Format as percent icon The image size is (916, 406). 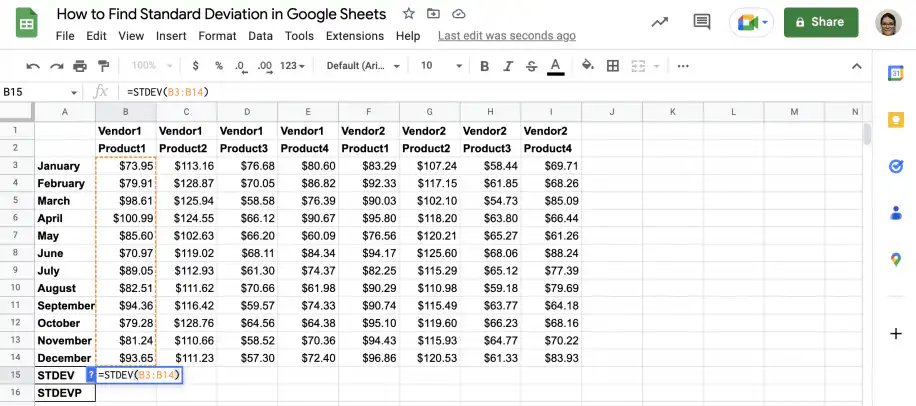218,66
